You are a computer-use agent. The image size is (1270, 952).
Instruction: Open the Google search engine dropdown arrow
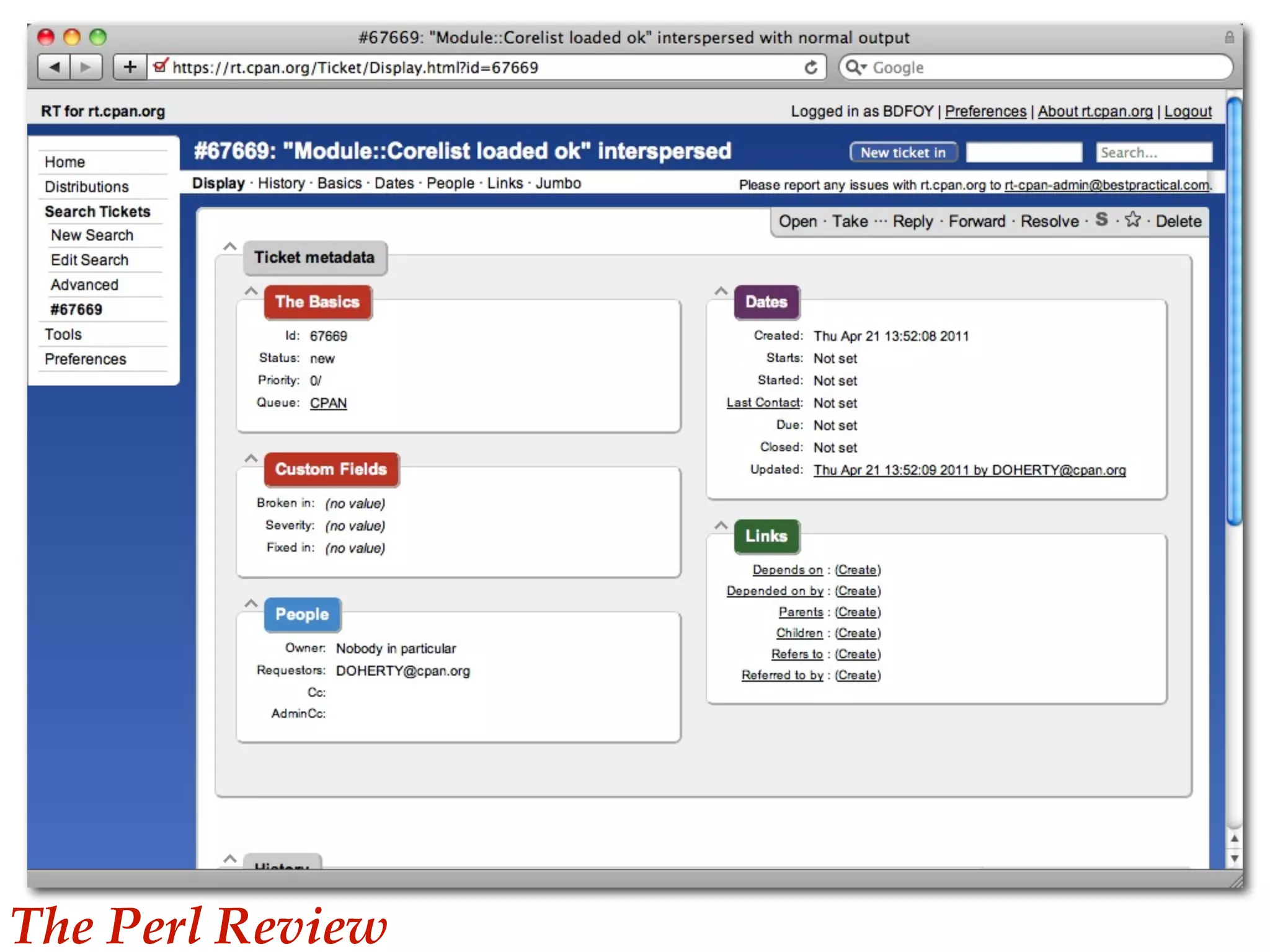[864, 67]
